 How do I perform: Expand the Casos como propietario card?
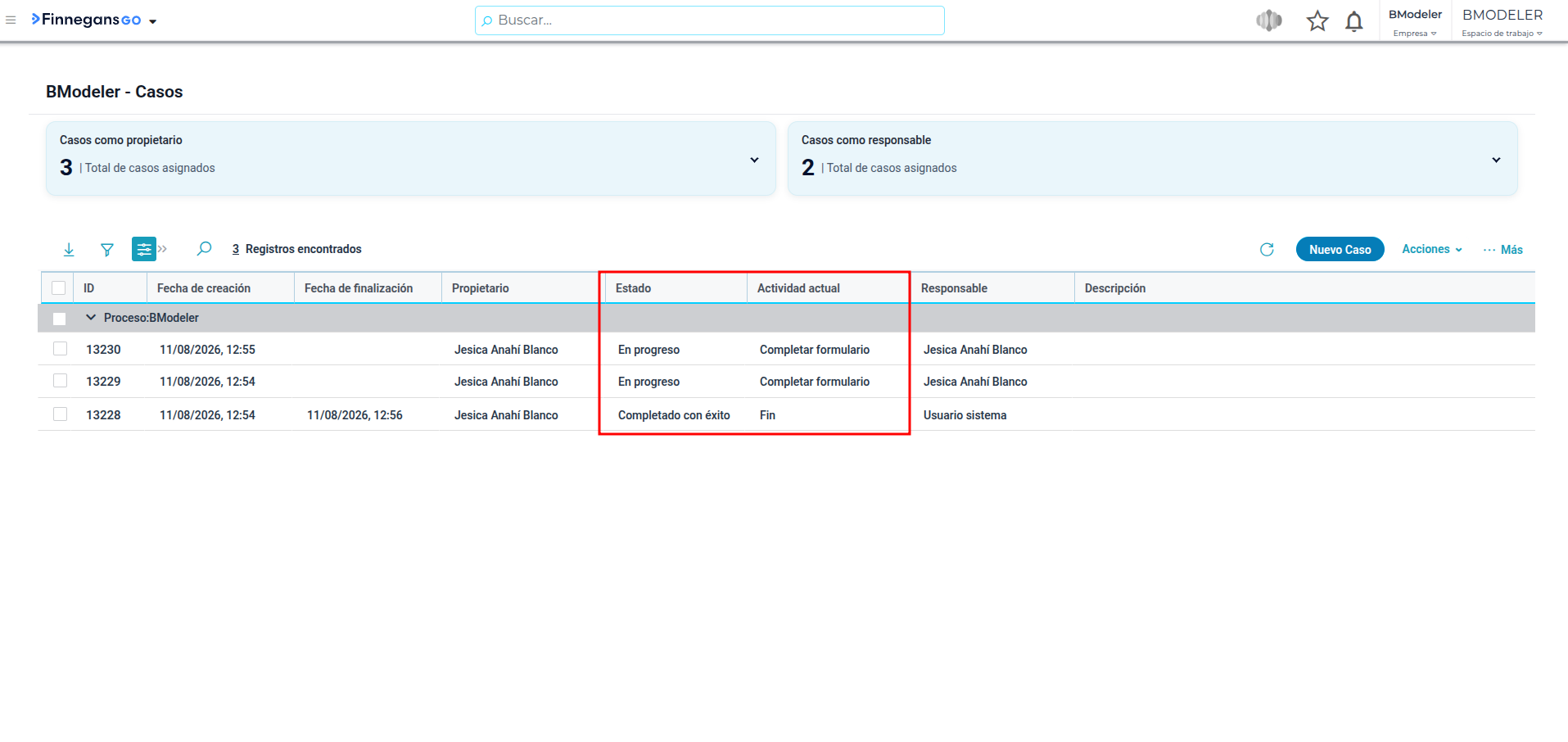pos(754,160)
